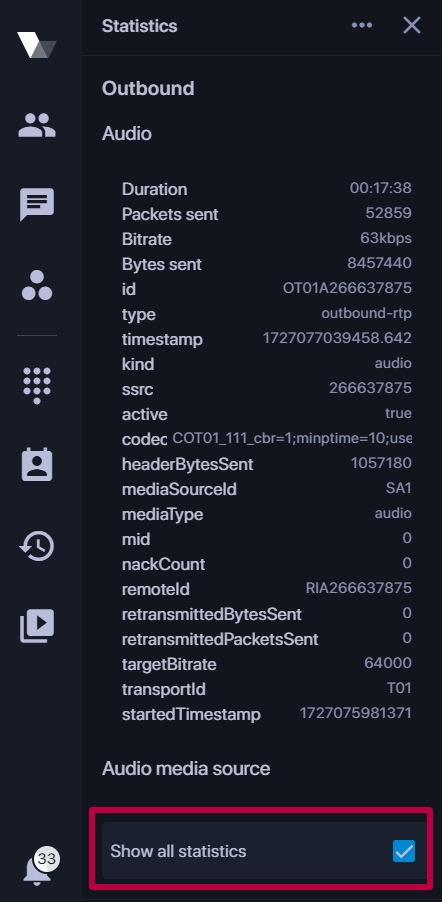Screen dimensions: 442x902
Task: Click the Packets sent row
Action: pos(266,214)
